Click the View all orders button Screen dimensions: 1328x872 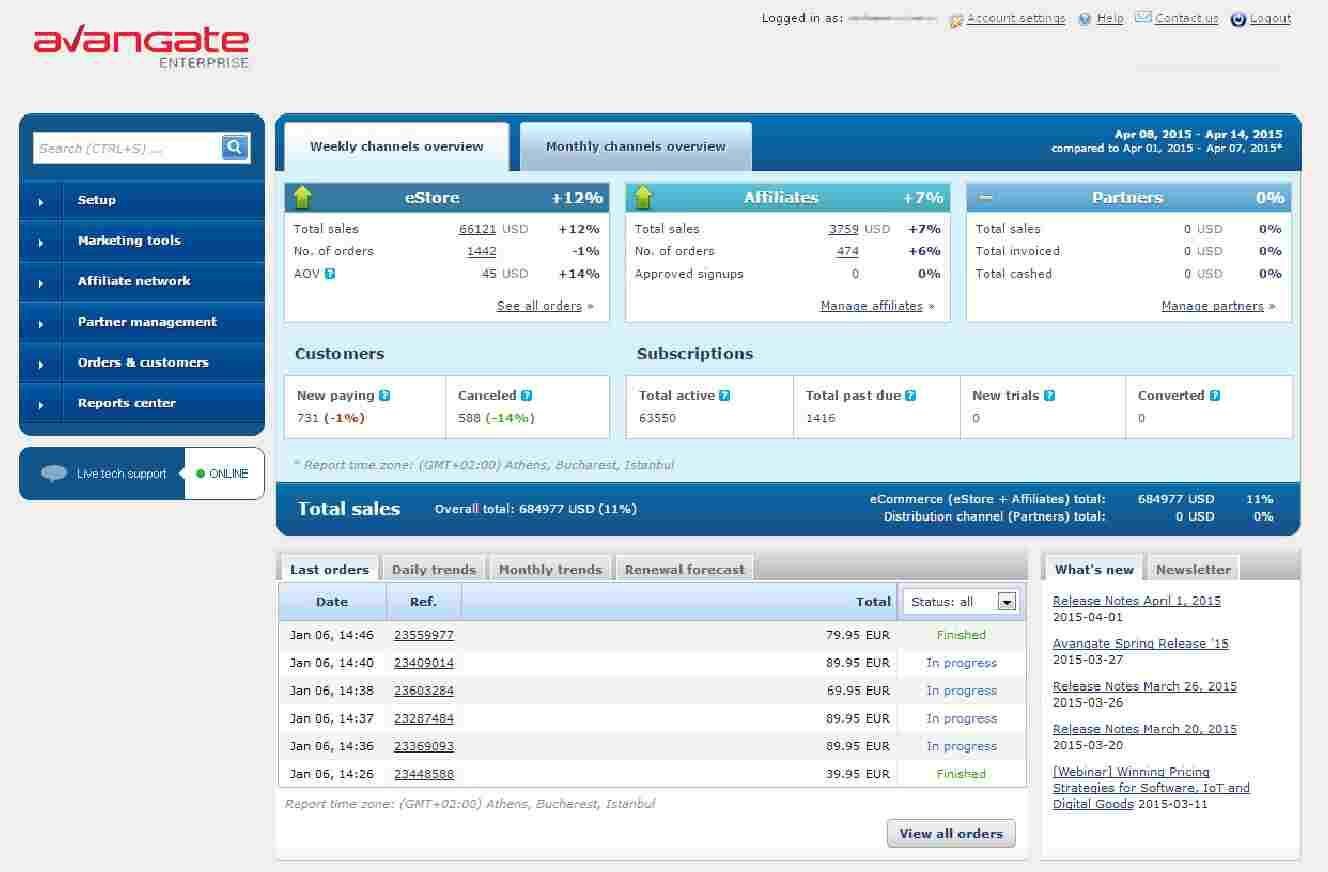coord(950,833)
